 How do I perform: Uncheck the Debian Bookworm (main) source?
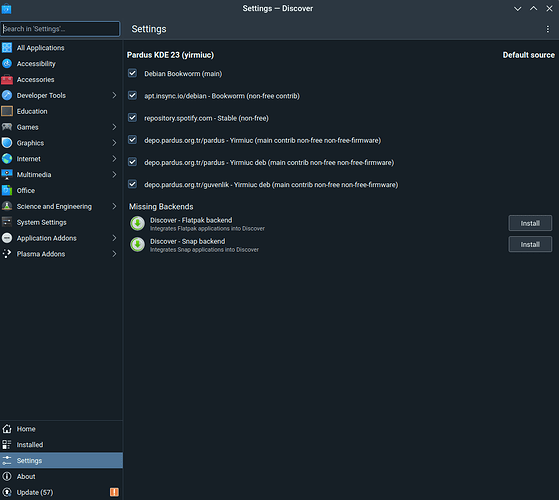132,73
